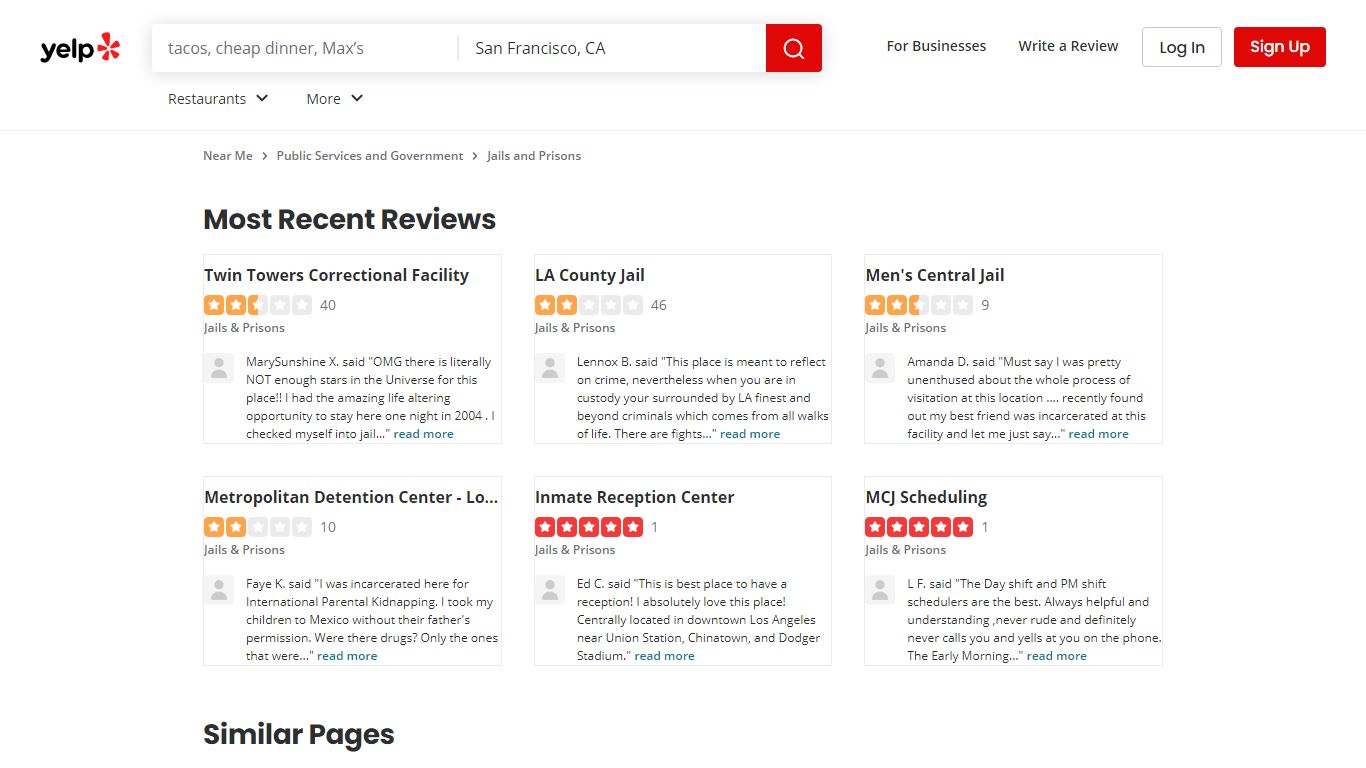View MarySunshine X.'s profile avatar
Image resolution: width=1366 pixels, height=768 pixels.
coord(219,368)
